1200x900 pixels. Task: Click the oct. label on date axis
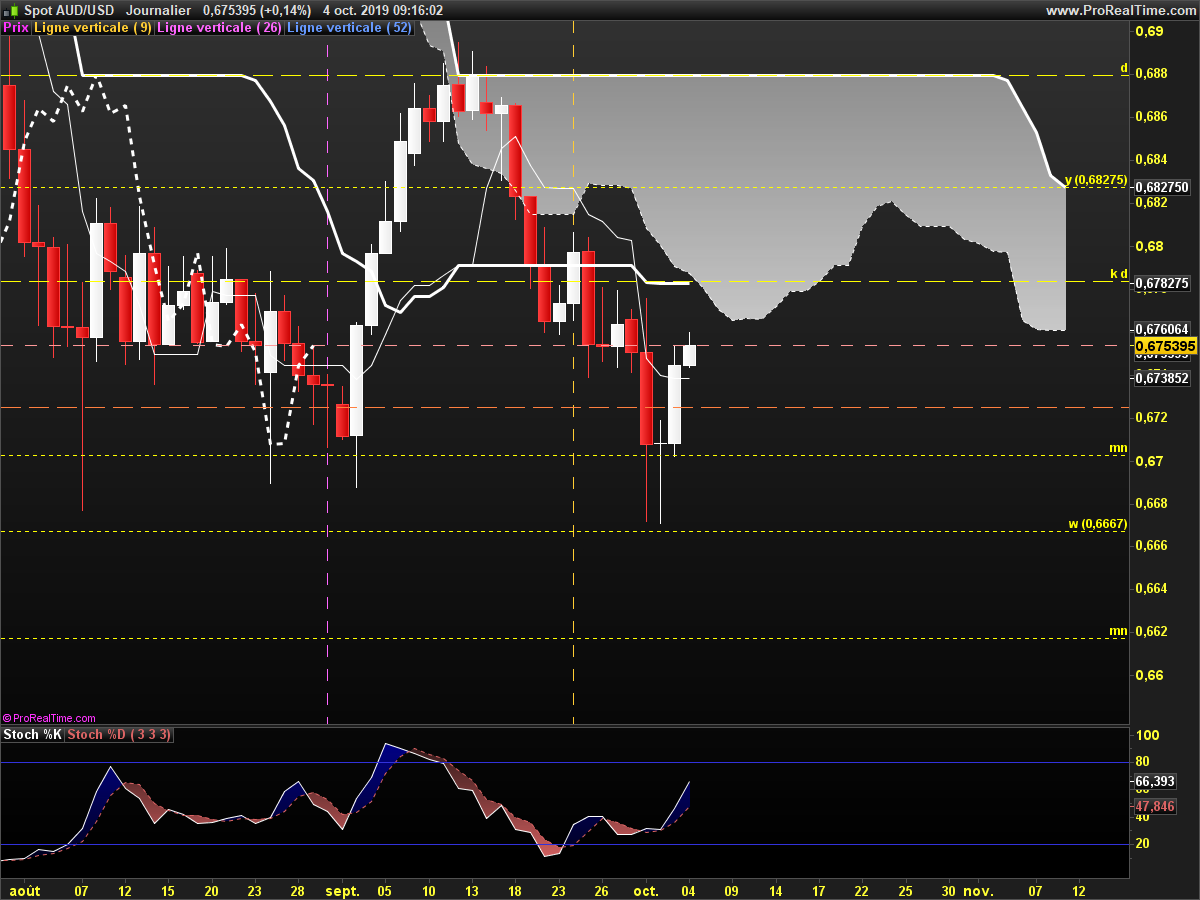646,889
